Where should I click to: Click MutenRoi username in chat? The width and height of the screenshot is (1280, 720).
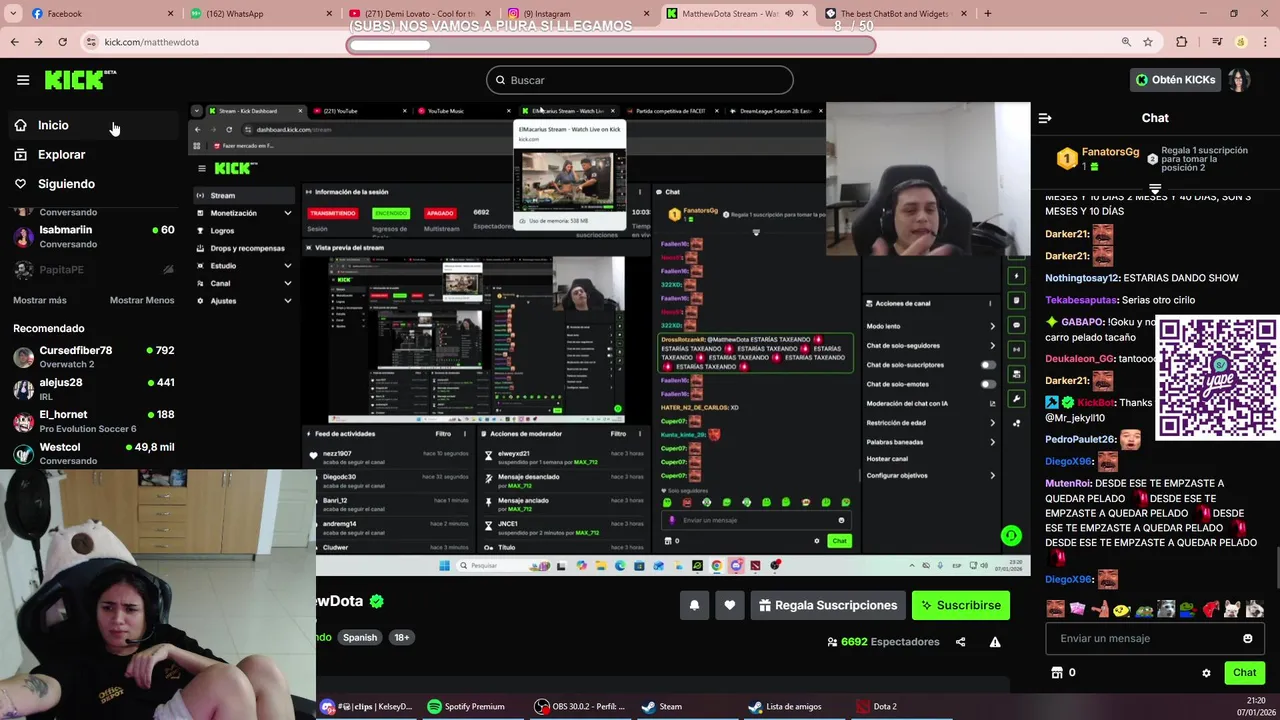coord(1068,483)
